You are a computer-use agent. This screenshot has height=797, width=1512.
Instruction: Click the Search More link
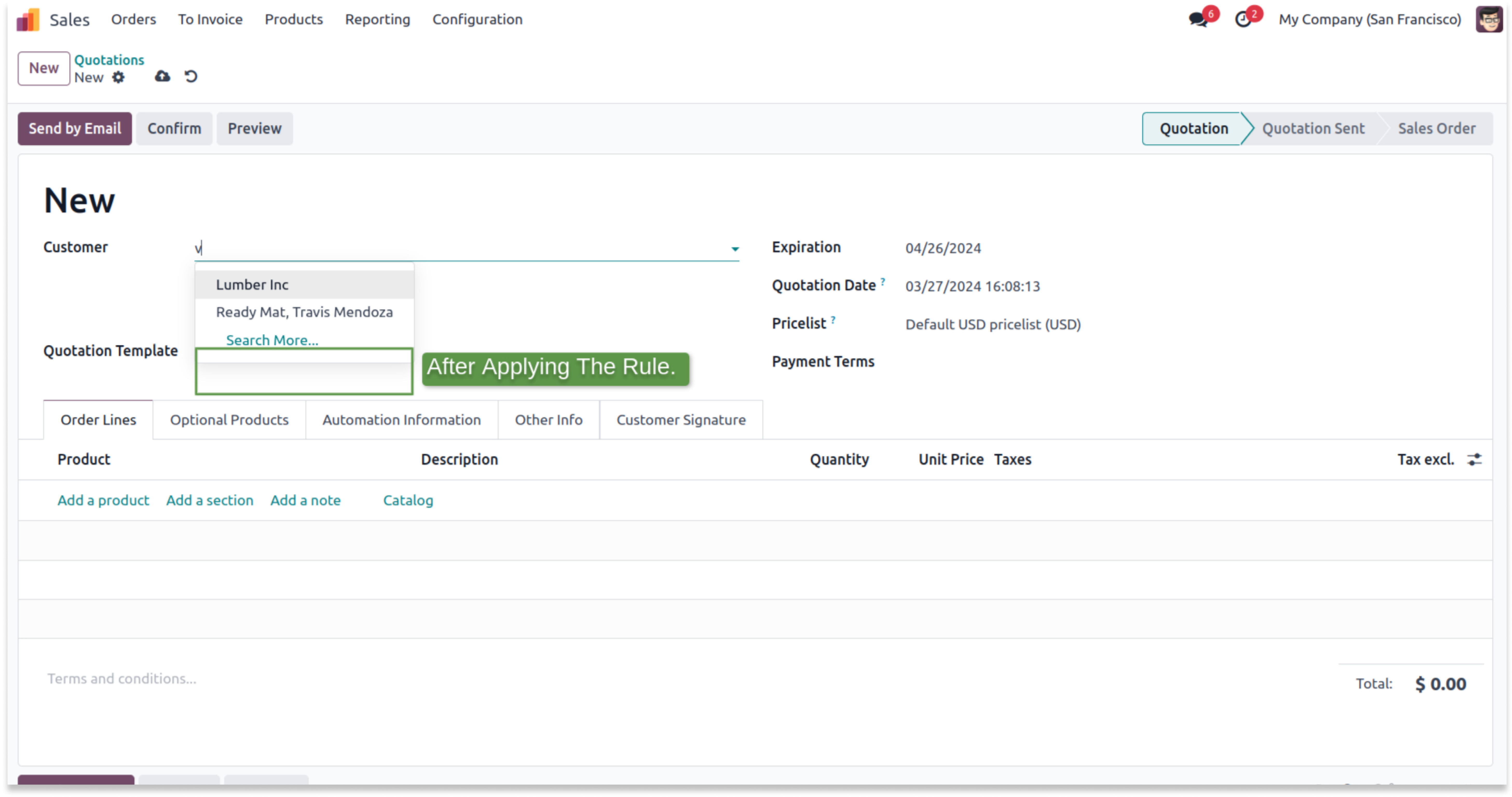pyautogui.click(x=272, y=340)
